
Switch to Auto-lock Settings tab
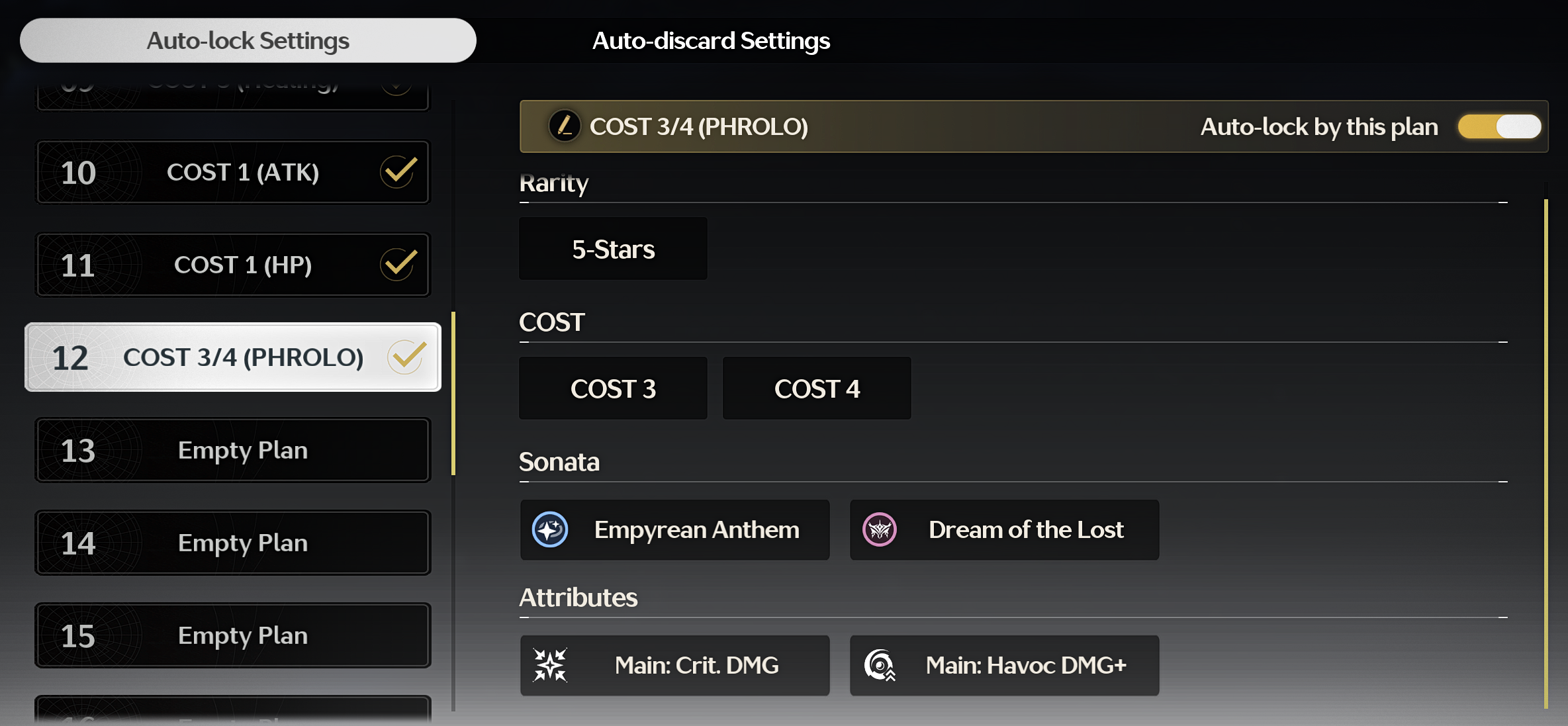coord(248,40)
